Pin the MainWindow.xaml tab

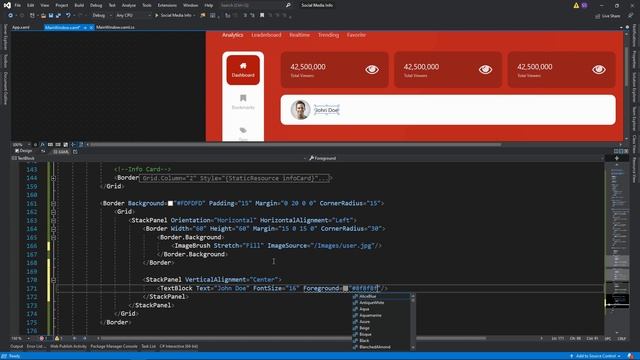tap(85, 27)
